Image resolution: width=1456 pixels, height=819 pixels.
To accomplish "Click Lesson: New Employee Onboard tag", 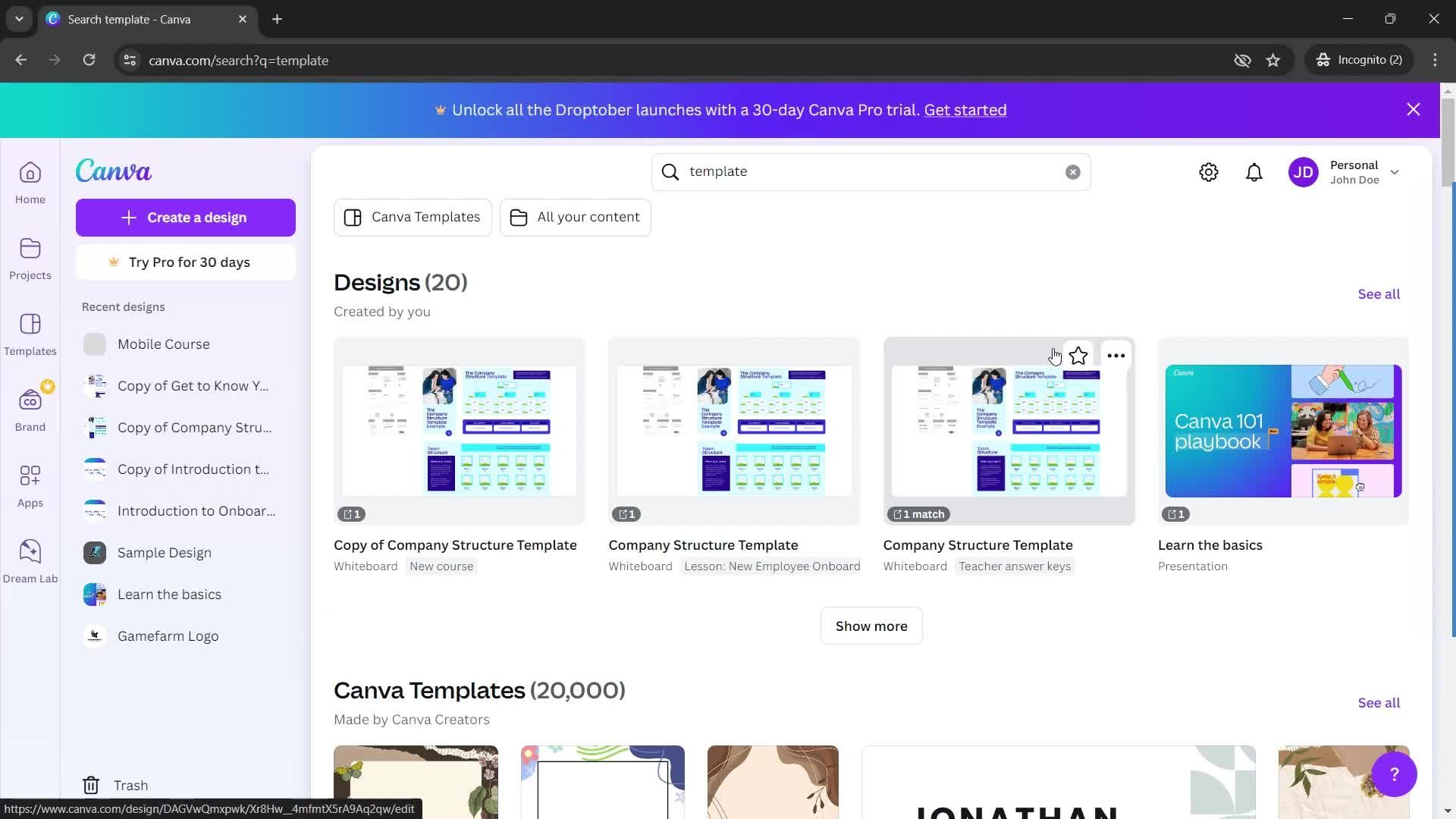I will point(772,566).
